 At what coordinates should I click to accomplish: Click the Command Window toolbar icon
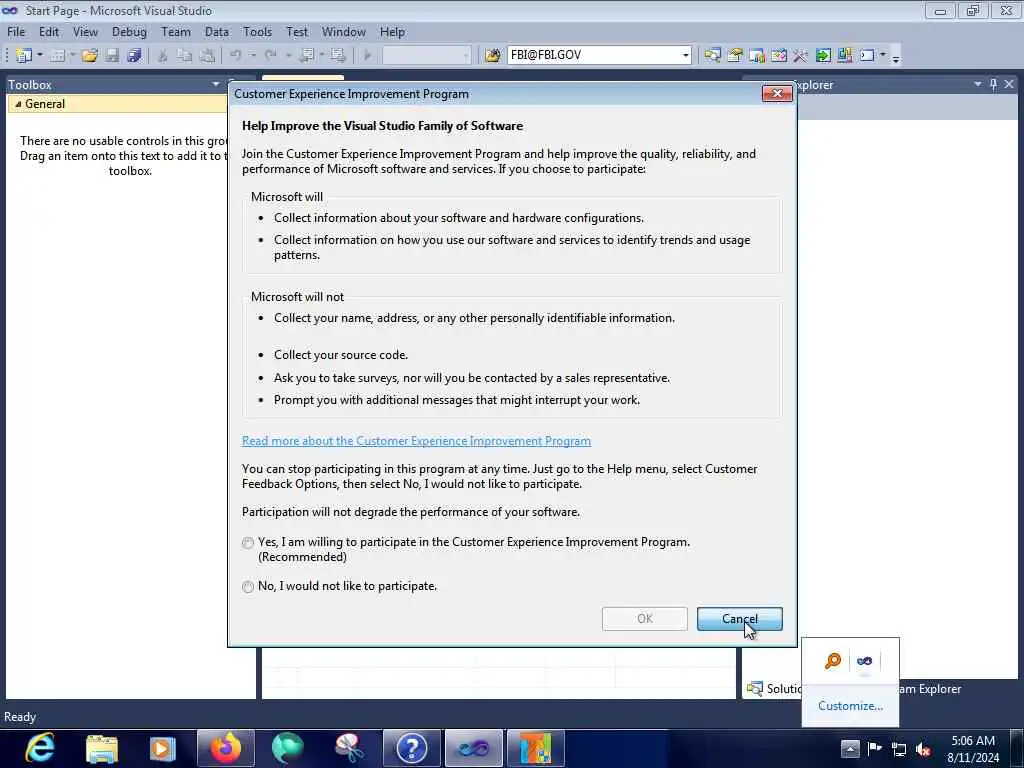pyautogui.click(x=867, y=56)
